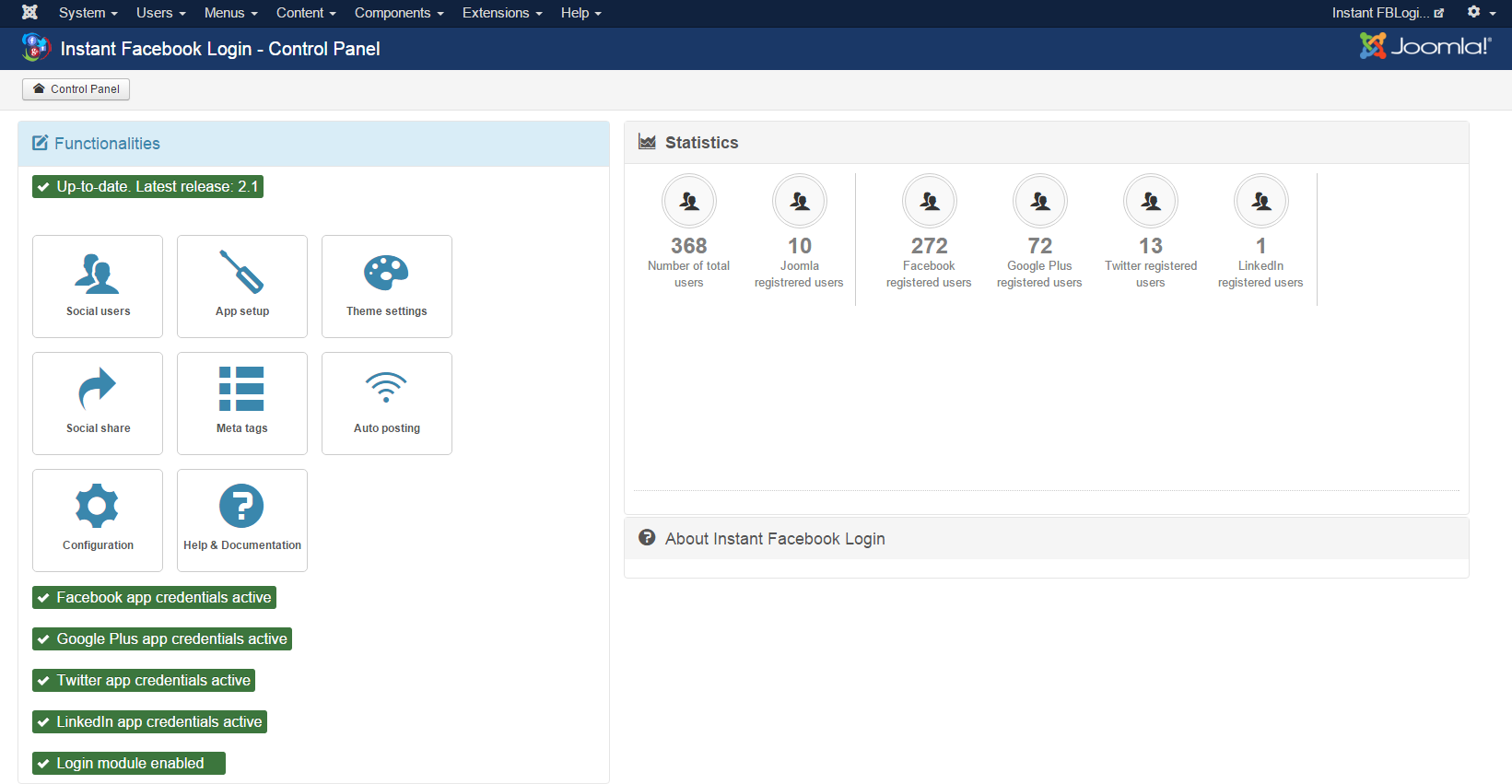This screenshot has width=1512, height=784.
Task: Click Twitter app credentials active badge
Action: pyautogui.click(x=144, y=681)
